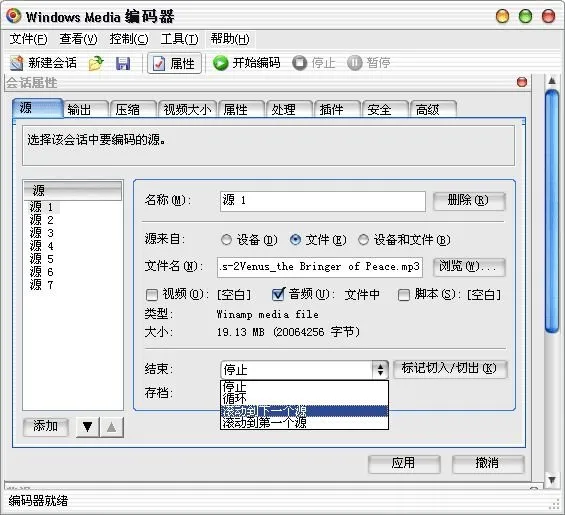The image size is (565, 515).
Task: Expand the 结束 dropdown arrow
Action: pos(380,369)
